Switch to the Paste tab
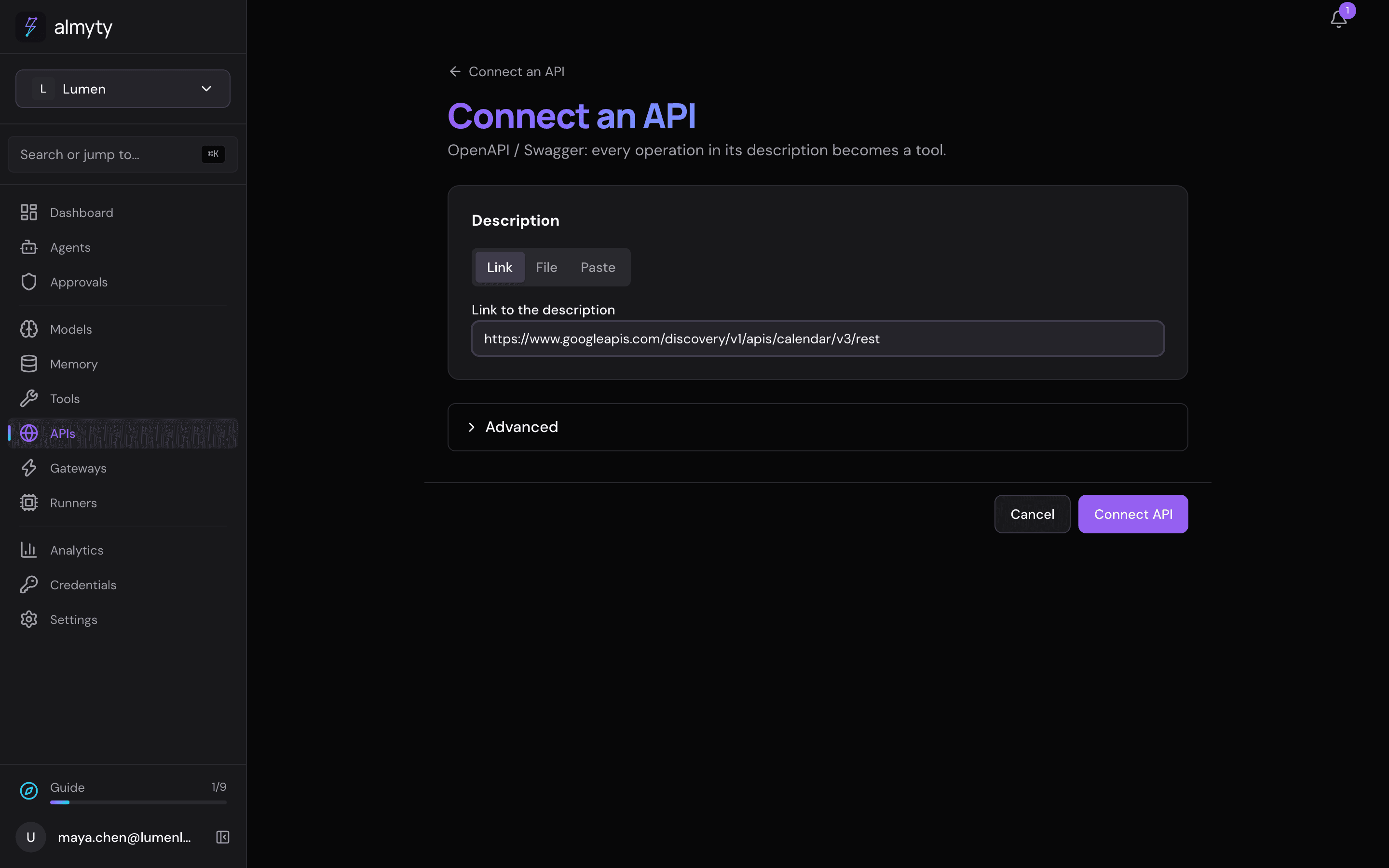This screenshot has height=868, width=1389. (x=598, y=268)
